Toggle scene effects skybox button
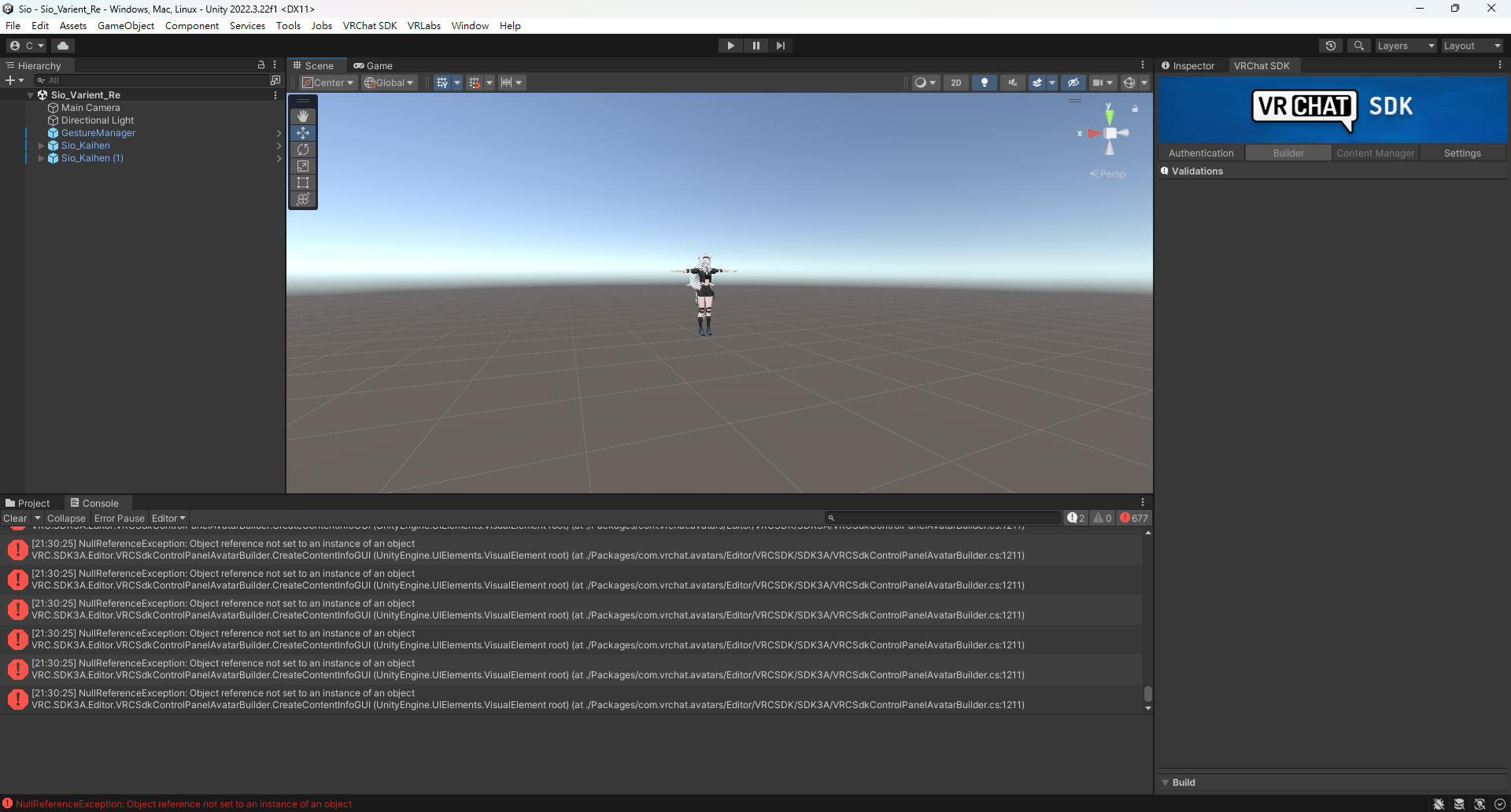The image size is (1511, 812). click(x=1037, y=83)
